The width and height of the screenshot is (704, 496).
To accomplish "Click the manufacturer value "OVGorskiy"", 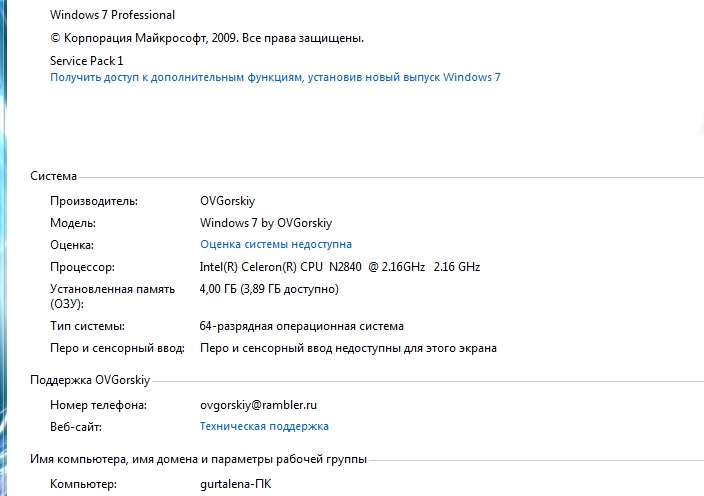I will point(227,200).
